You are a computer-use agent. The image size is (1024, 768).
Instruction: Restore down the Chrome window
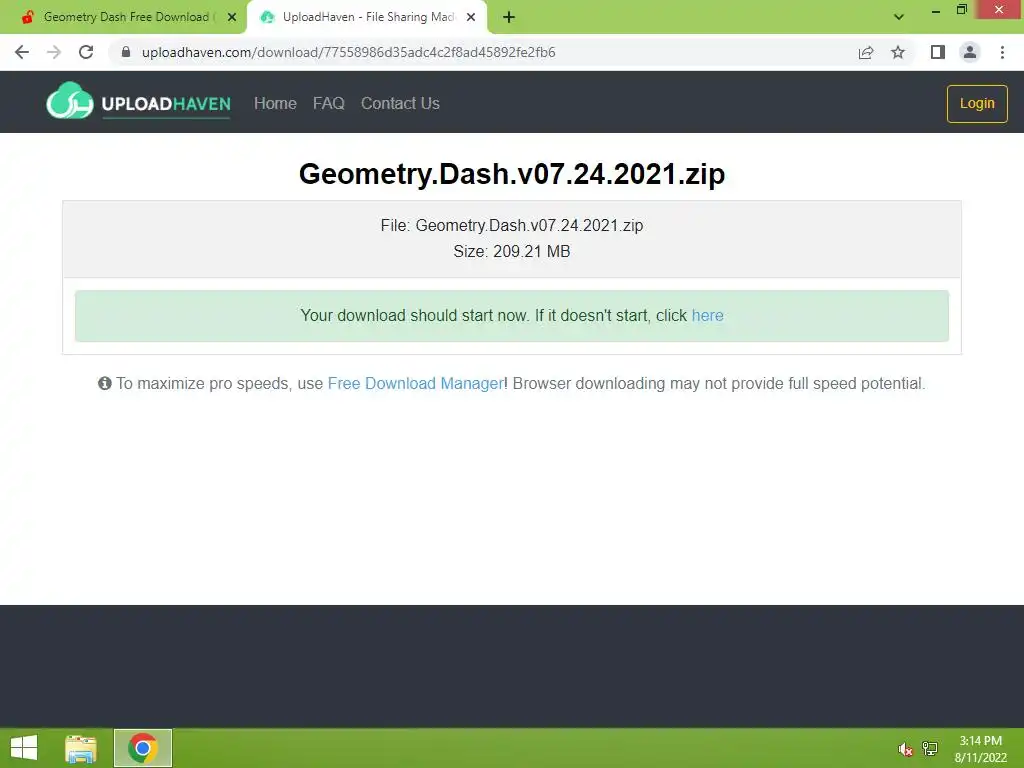point(962,10)
